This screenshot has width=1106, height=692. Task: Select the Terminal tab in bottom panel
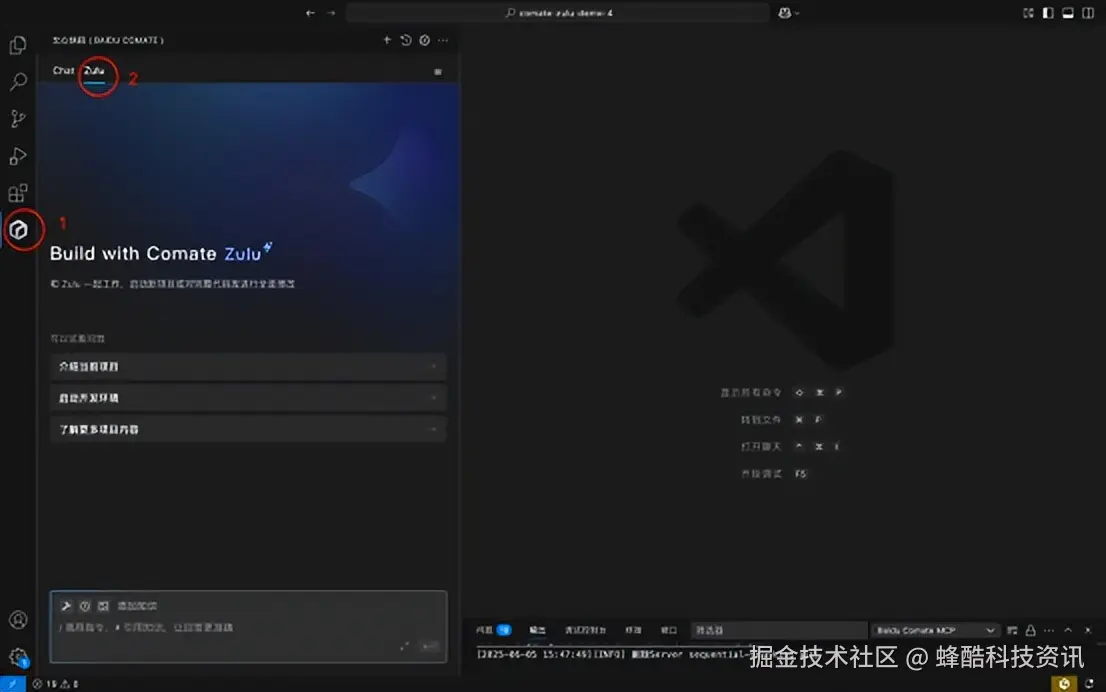tap(633, 630)
